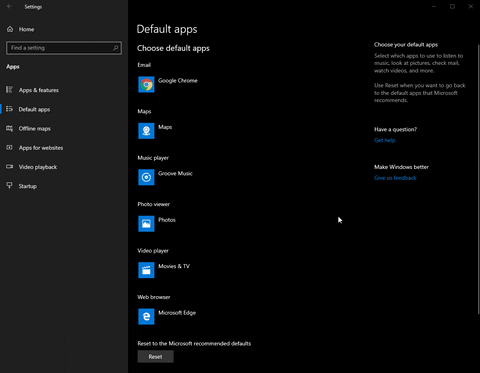Image resolution: width=480 pixels, height=373 pixels.
Task: Open the Get help link
Action: click(384, 140)
